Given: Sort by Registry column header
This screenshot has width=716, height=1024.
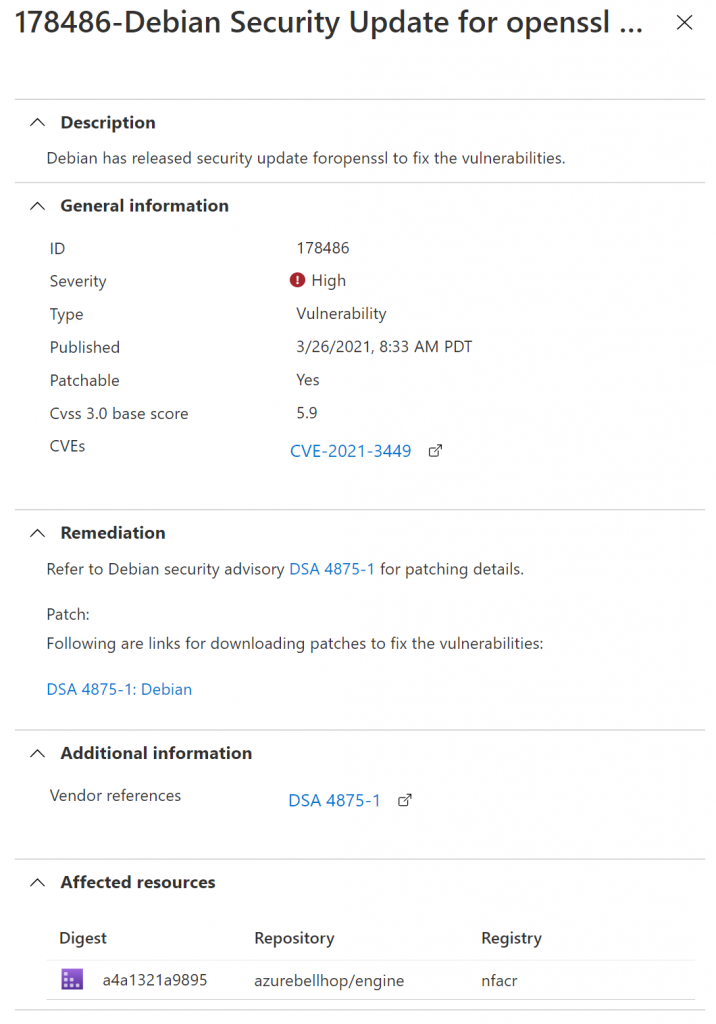Looking at the screenshot, I should [x=512, y=938].
